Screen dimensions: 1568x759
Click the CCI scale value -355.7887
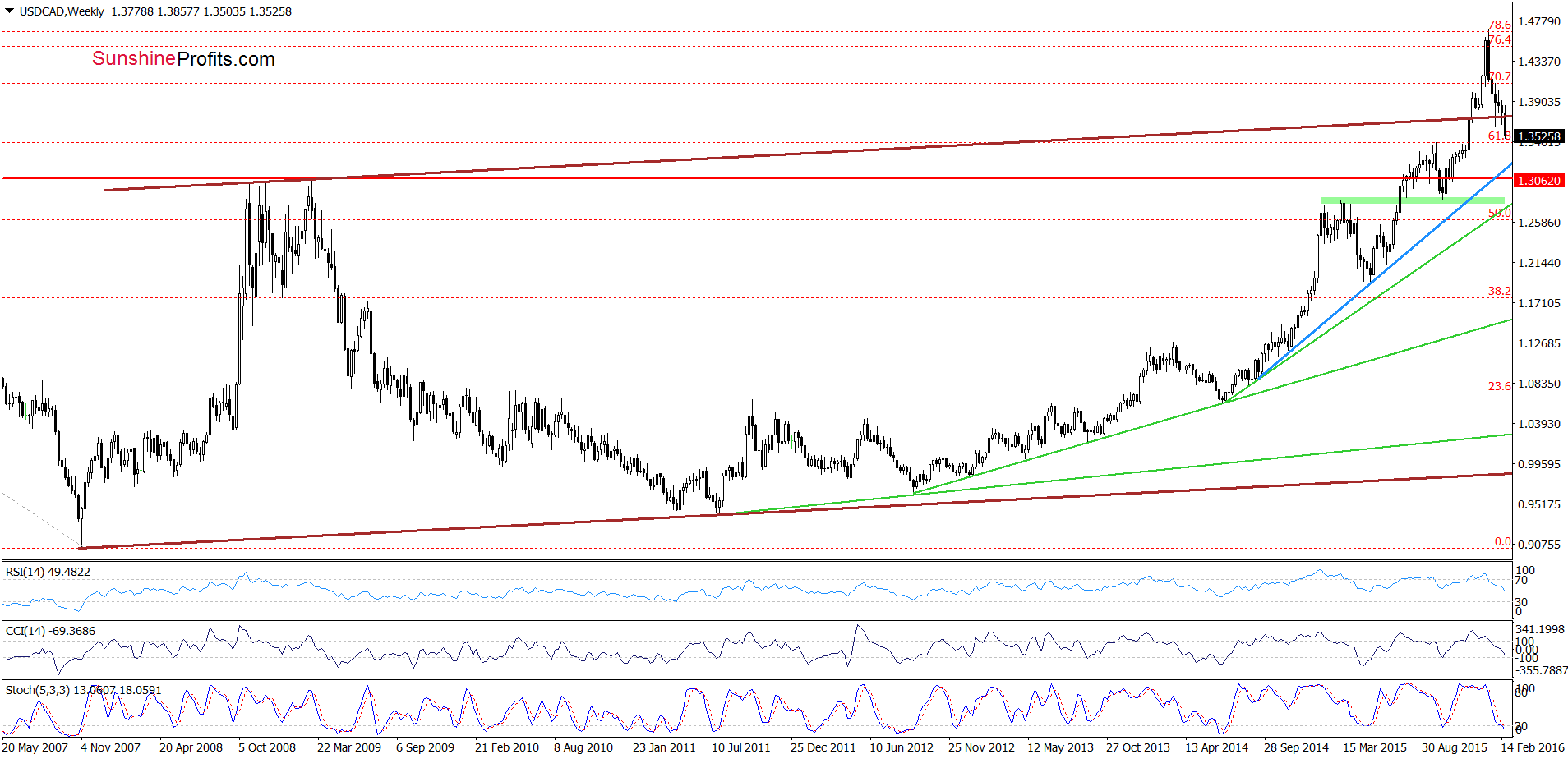pos(1541,670)
